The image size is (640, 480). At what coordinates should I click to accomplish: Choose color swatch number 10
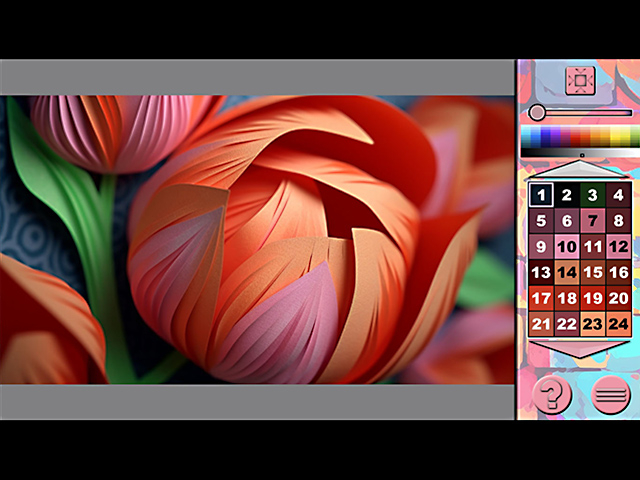tap(567, 247)
